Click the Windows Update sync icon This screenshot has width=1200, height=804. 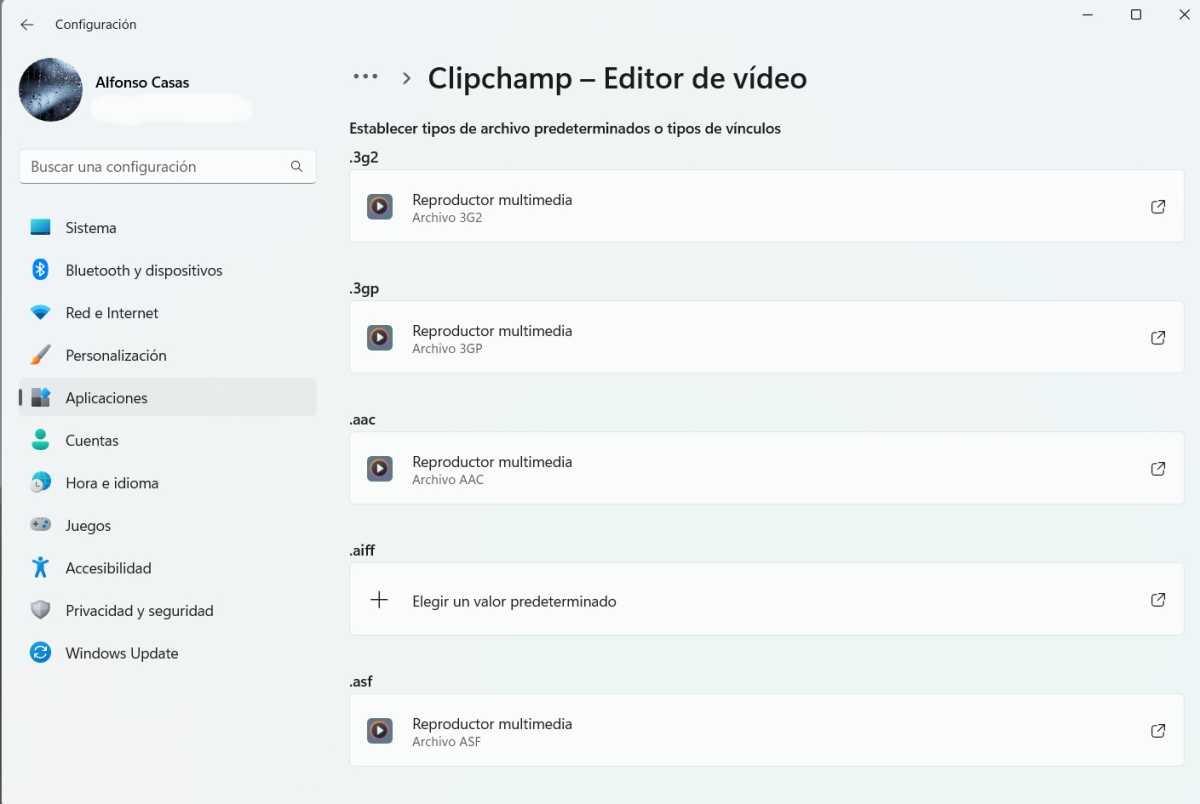(x=40, y=653)
